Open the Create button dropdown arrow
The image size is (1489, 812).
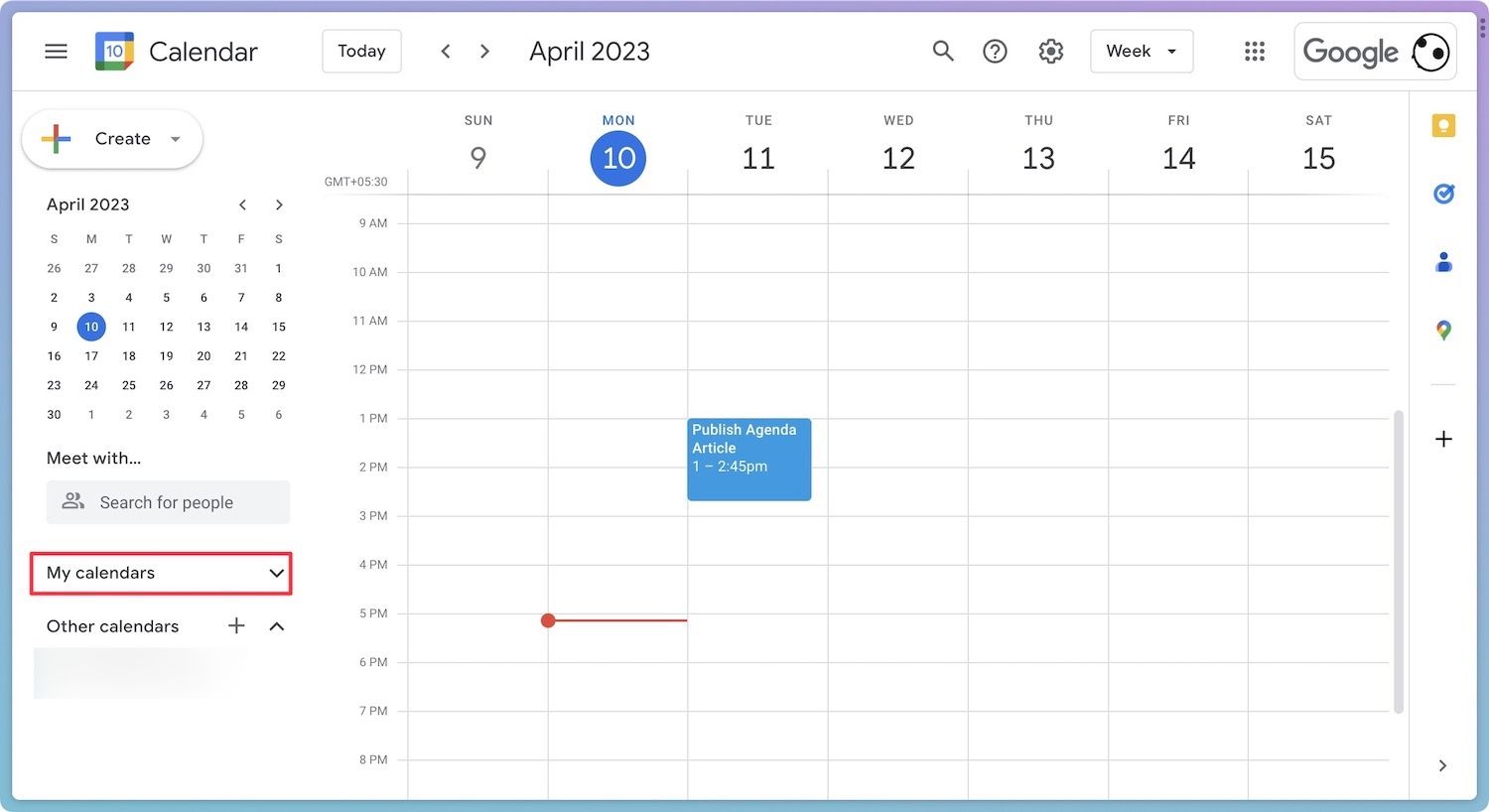pos(176,139)
